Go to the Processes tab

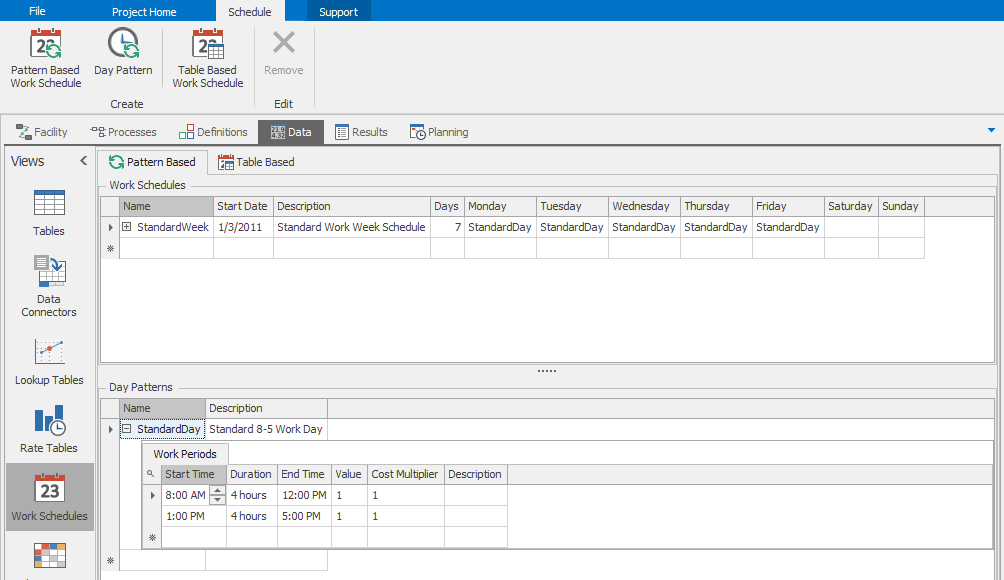click(124, 132)
